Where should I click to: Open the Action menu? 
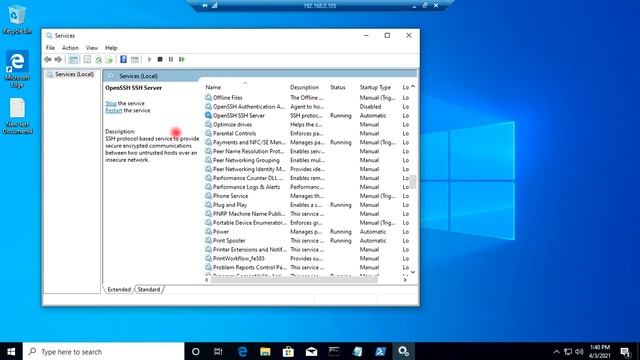pyautogui.click(x=70, y=48)
